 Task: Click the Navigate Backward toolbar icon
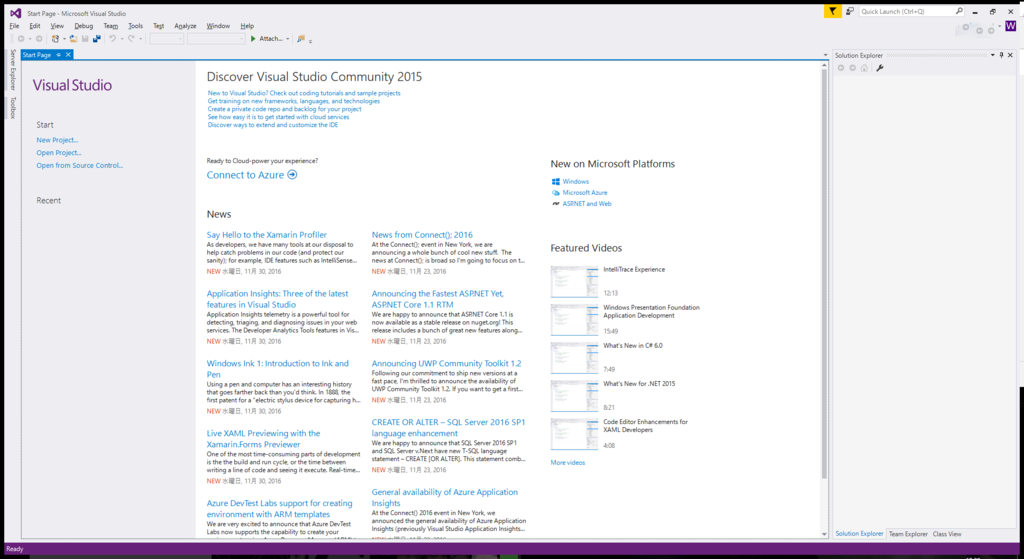[x=21, y=39]
